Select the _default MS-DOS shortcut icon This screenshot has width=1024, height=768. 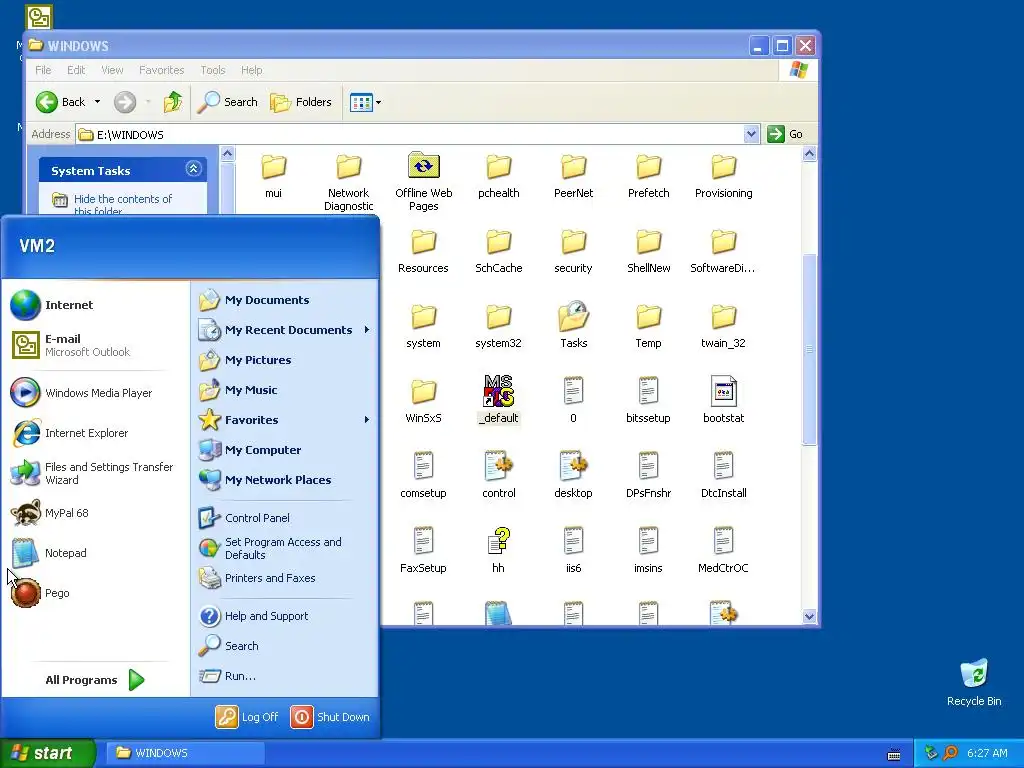[x=498, y=391]
